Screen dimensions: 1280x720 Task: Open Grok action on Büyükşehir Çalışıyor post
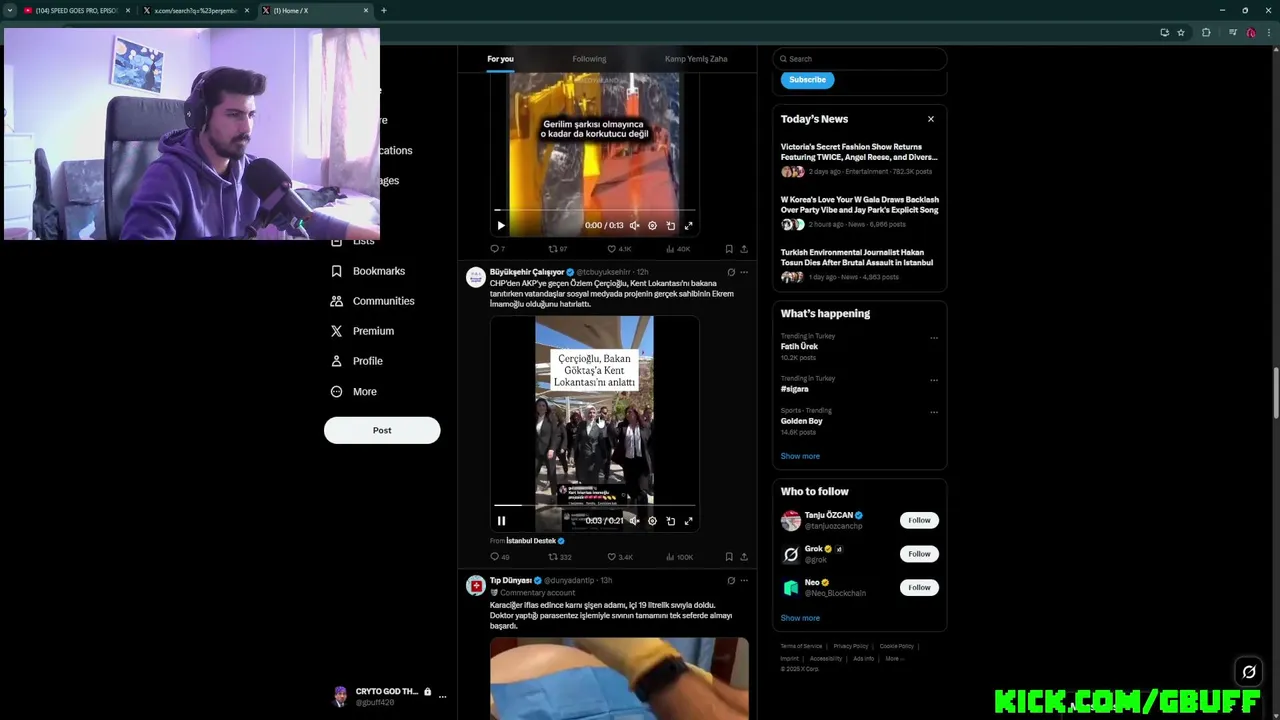click(x=731, y=272)
